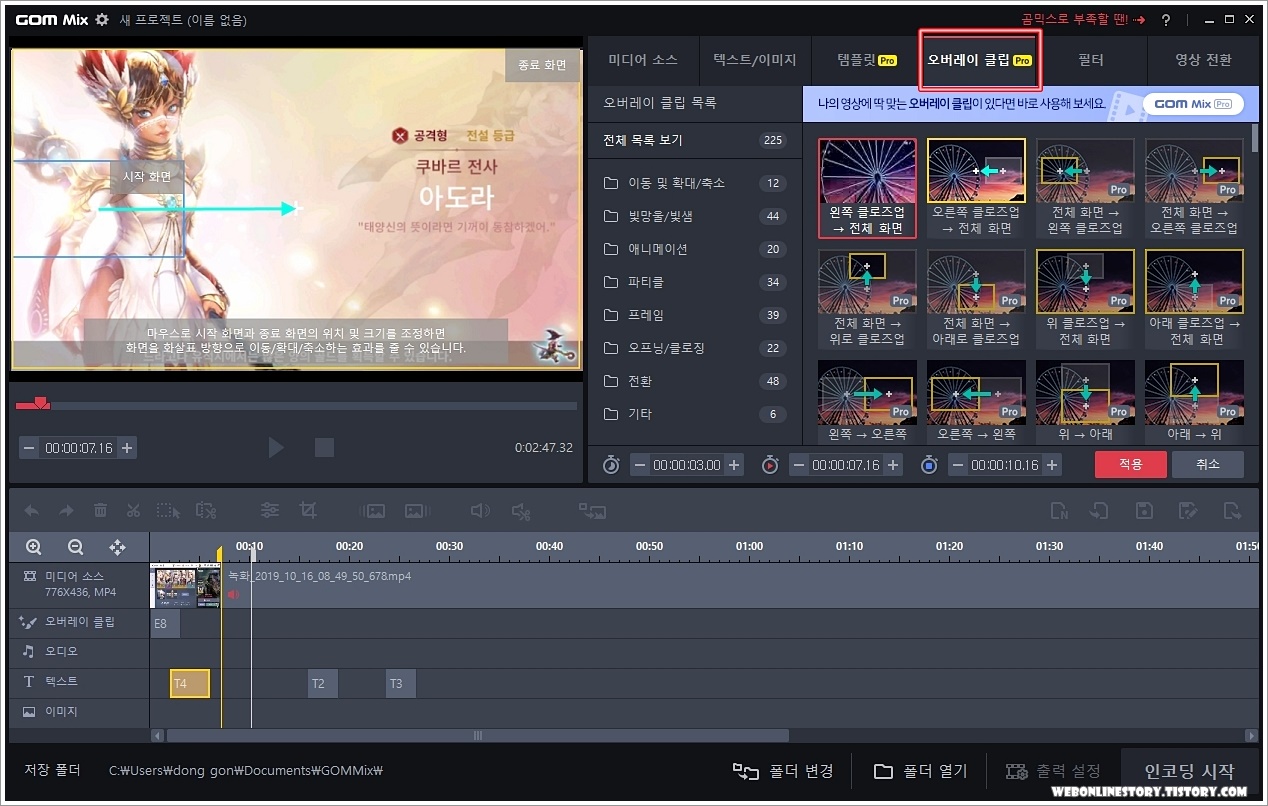1268x806 pixels.
Task: Open 오프닝/클로징 folder
Action: click(695, 348)
